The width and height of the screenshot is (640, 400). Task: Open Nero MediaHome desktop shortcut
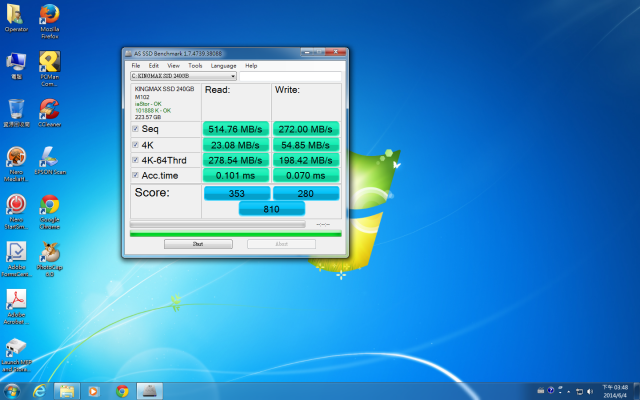[16, 164]
